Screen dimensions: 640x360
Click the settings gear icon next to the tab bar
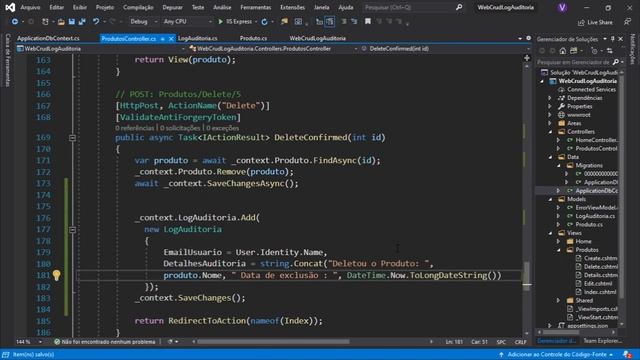click(528, 38)
